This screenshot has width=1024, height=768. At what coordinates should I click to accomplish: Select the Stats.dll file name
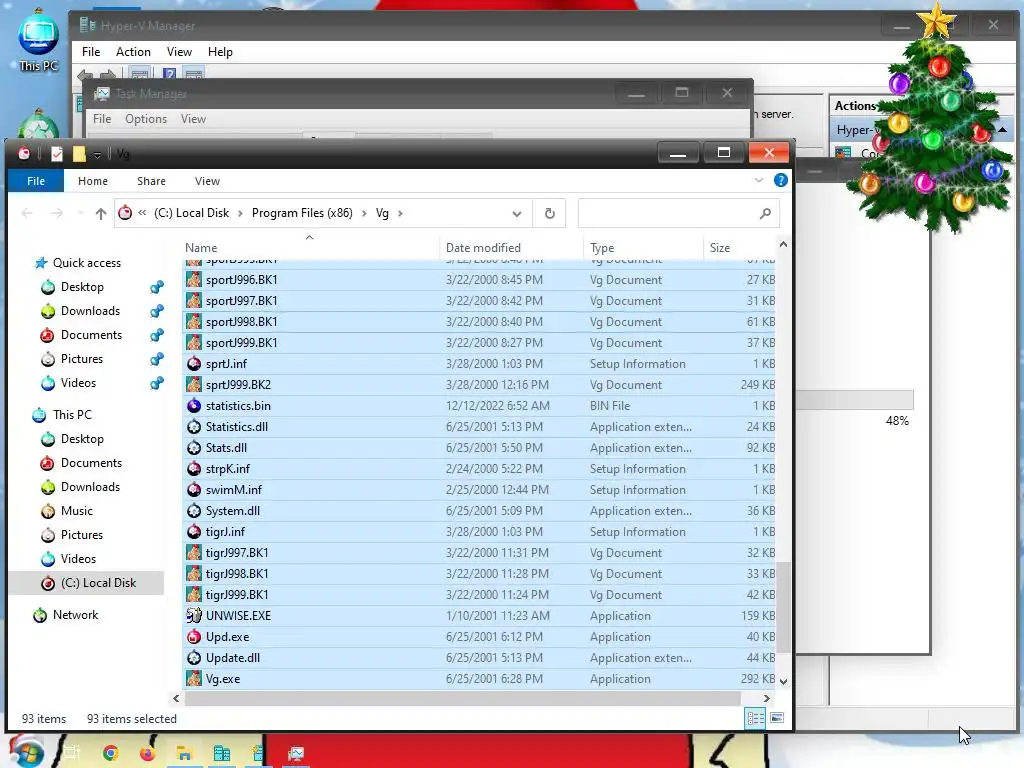coord(226,448)
